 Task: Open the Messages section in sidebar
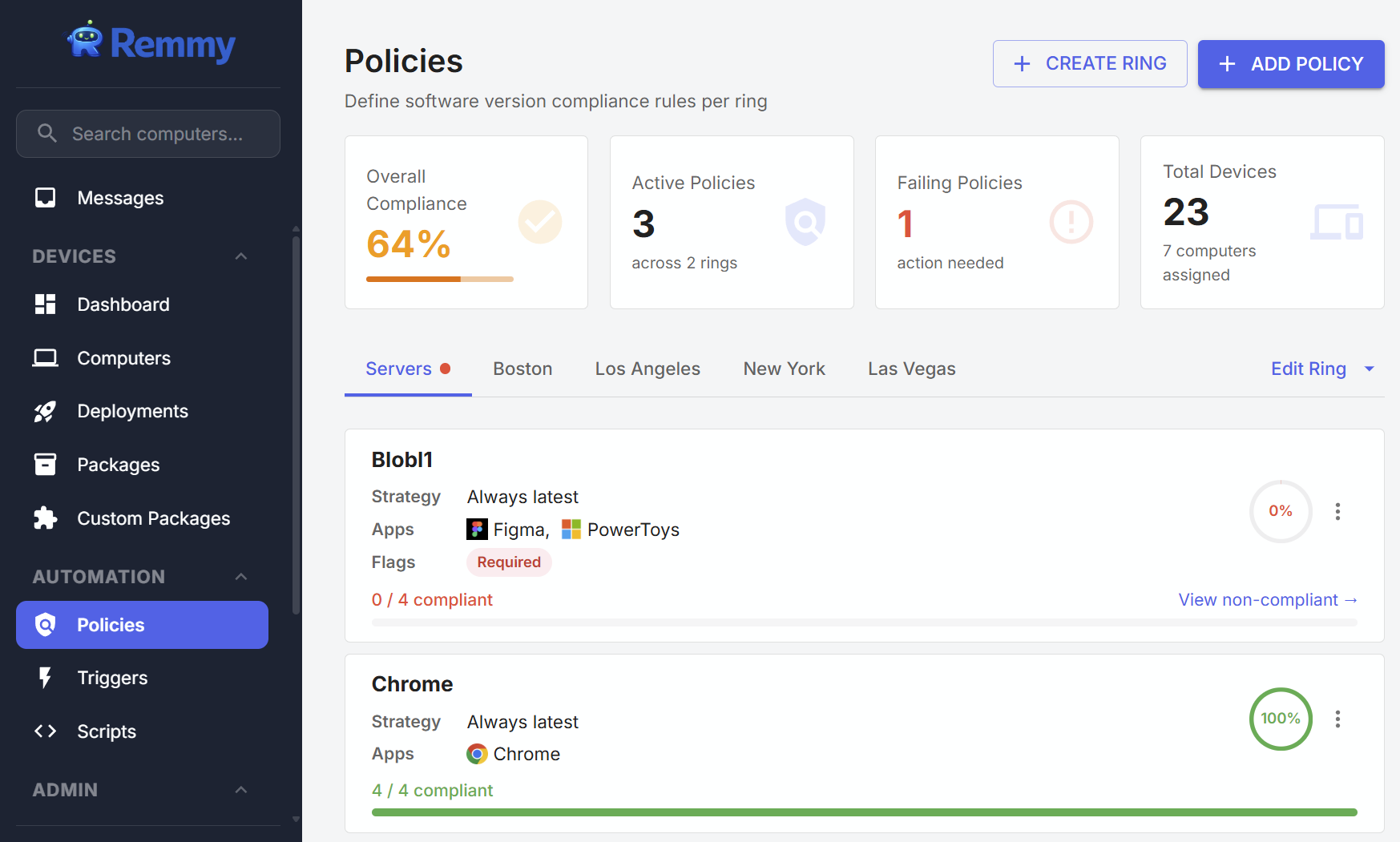point(119,198)
